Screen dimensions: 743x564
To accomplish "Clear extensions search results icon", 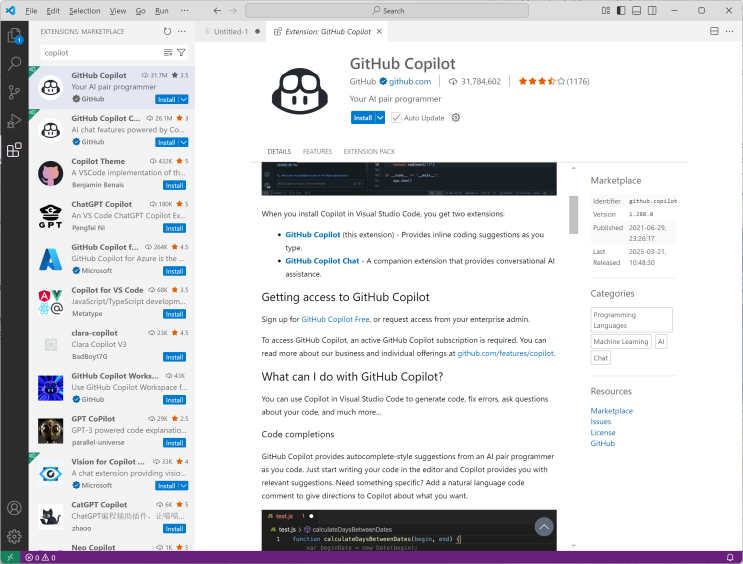I will click(x=168, y=53).
